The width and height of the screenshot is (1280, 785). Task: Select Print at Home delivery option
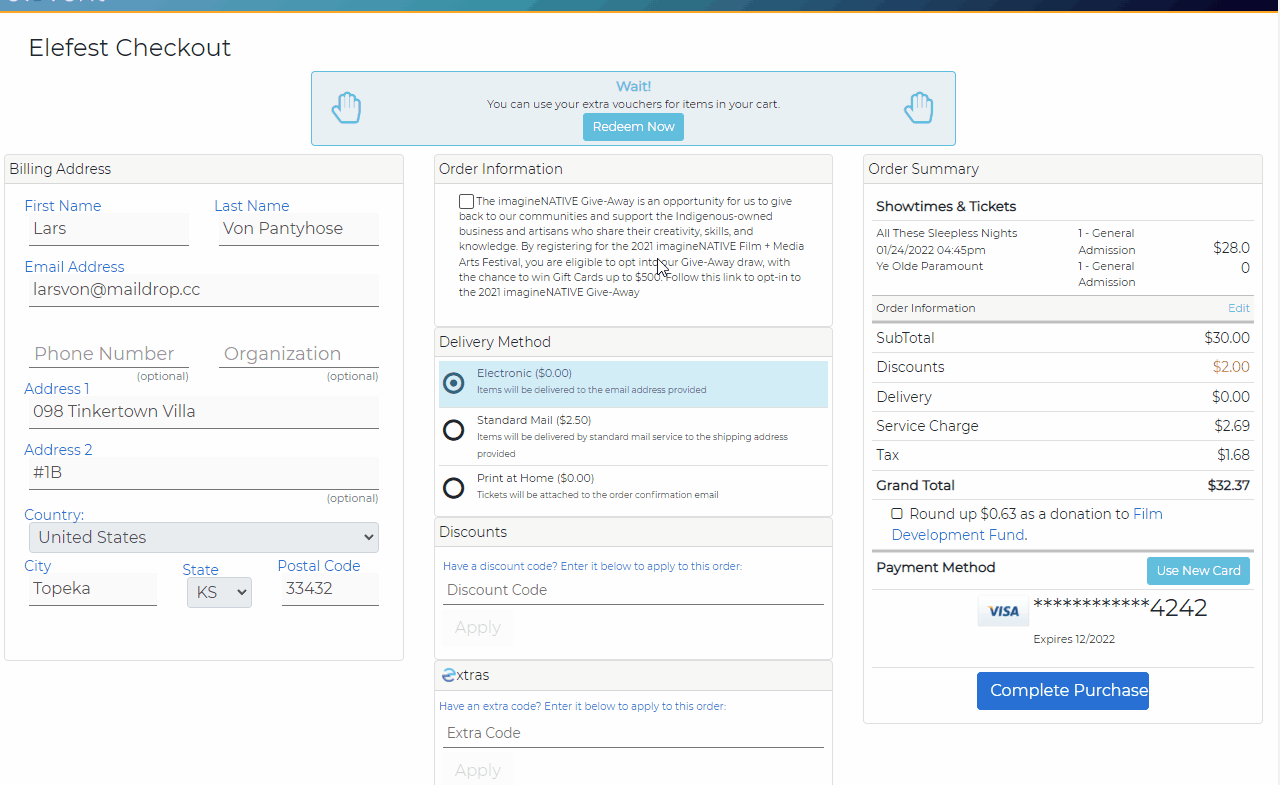[x=454, y=488]
